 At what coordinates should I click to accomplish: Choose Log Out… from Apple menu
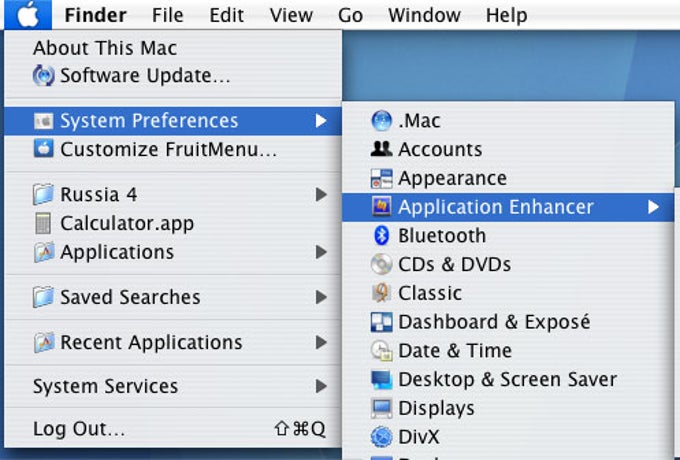point(79,429)
